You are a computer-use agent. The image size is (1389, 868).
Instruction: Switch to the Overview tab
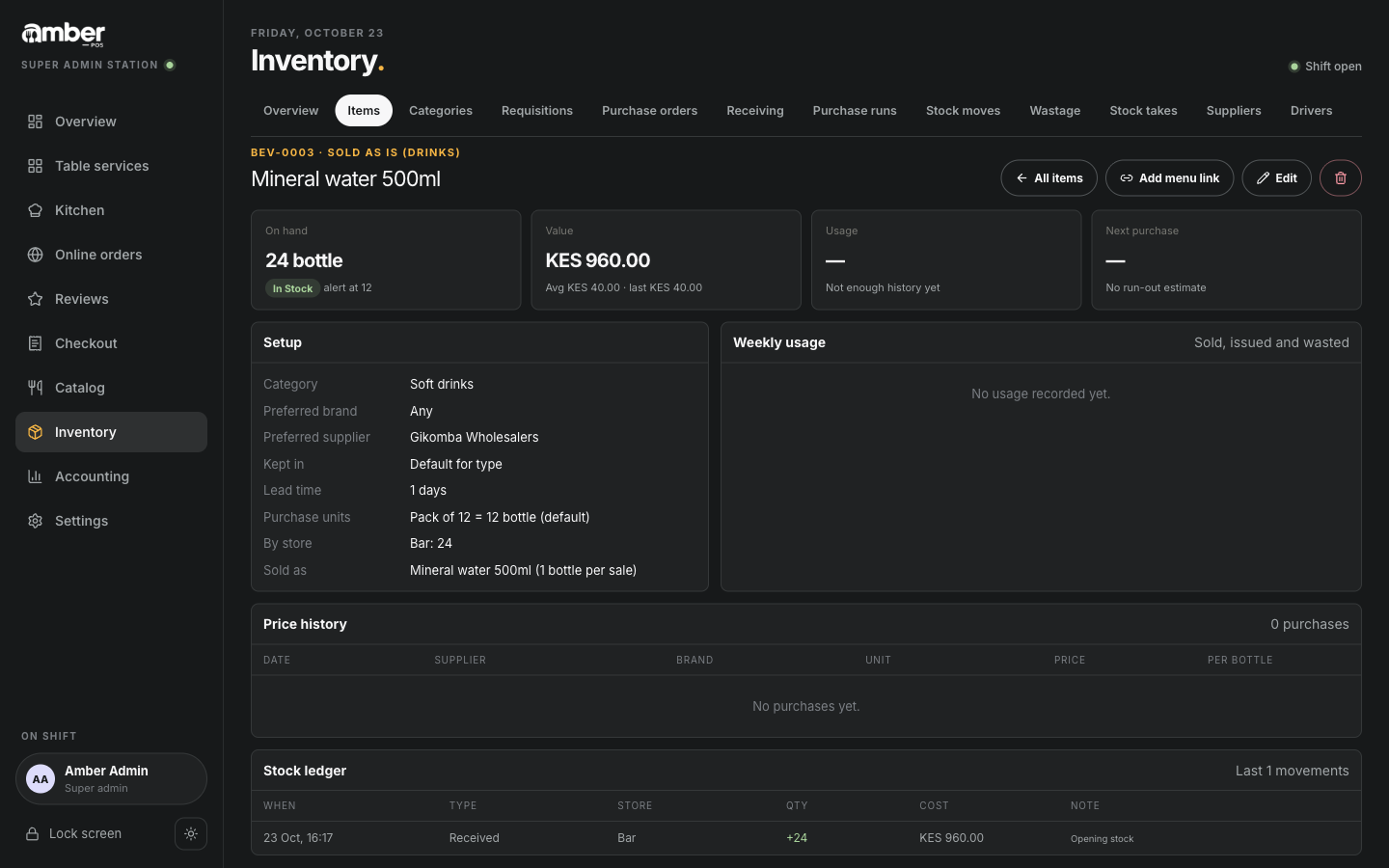coord(290,111)
